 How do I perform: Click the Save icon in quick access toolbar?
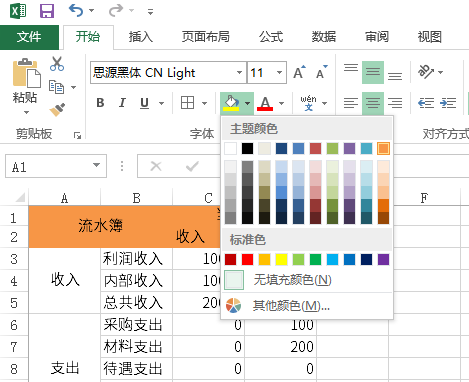[47, 11]
